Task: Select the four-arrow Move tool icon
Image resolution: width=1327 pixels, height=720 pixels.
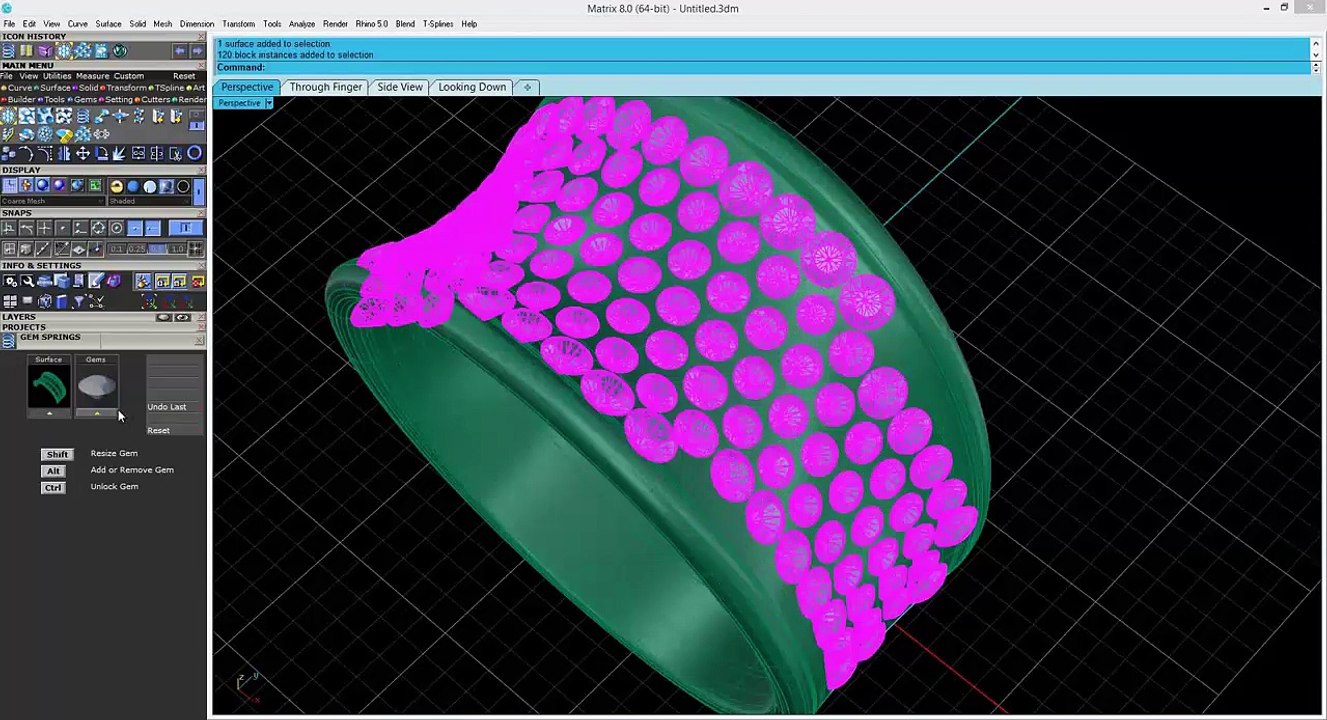Action: coord(83,153)
